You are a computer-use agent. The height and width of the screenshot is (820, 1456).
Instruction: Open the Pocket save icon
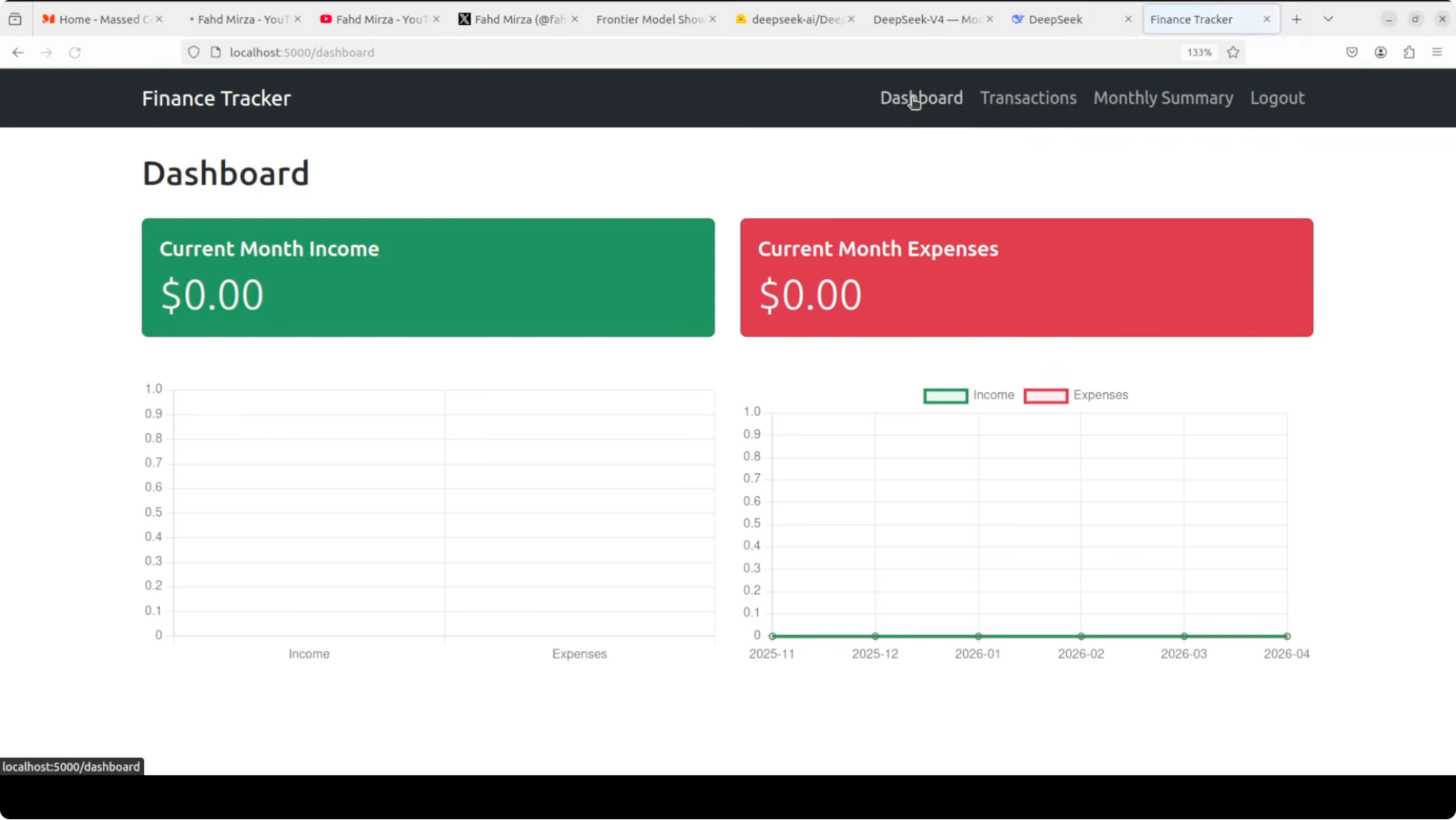[x=1352, y=53]
